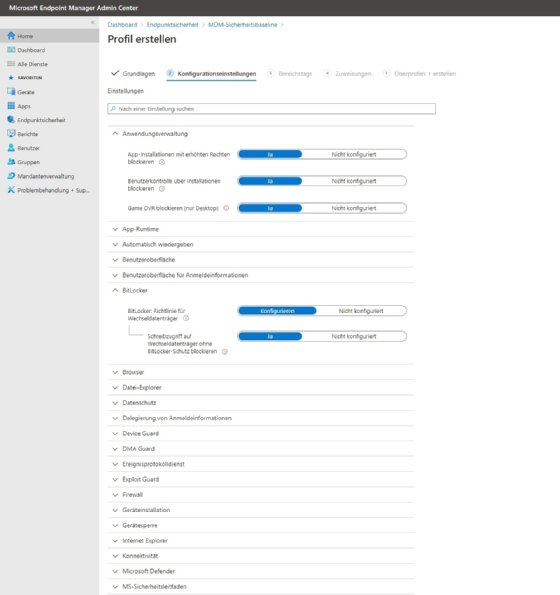Click into the settings search field
Screen dimensions: 560x595
[x=271, y=109]
